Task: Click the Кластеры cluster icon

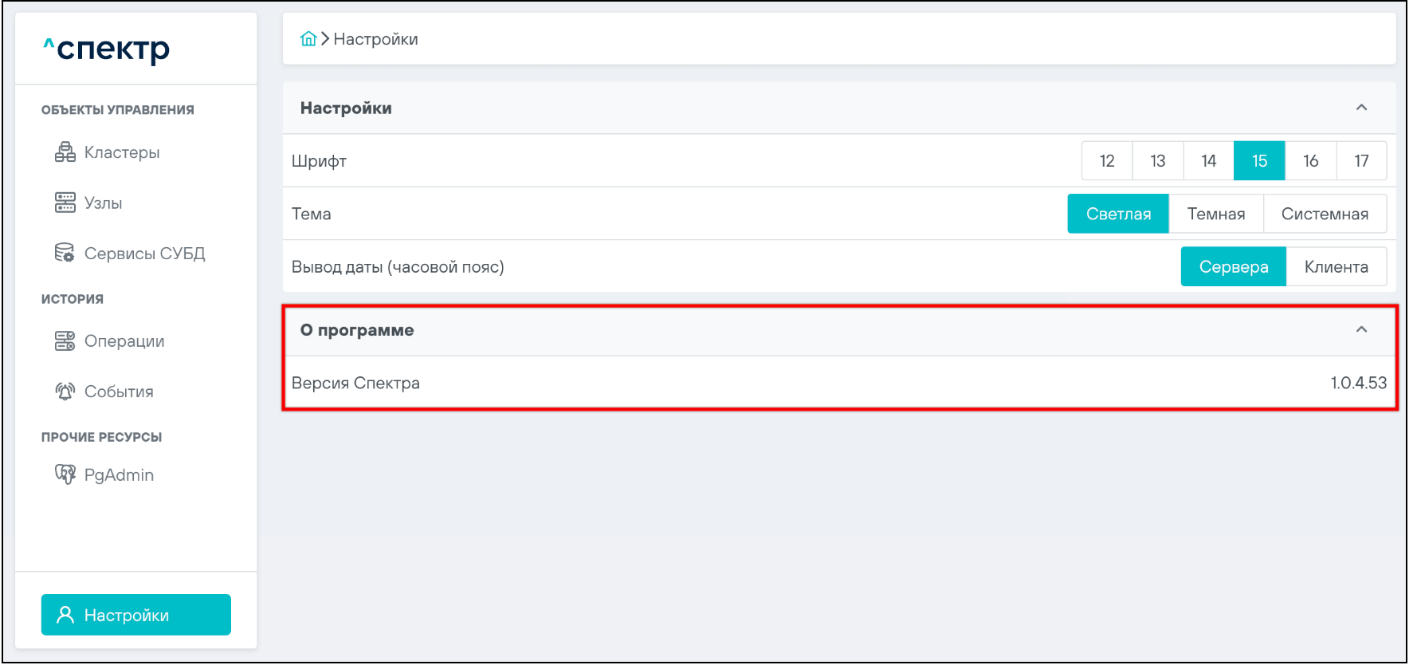Action: pos(65,153)
